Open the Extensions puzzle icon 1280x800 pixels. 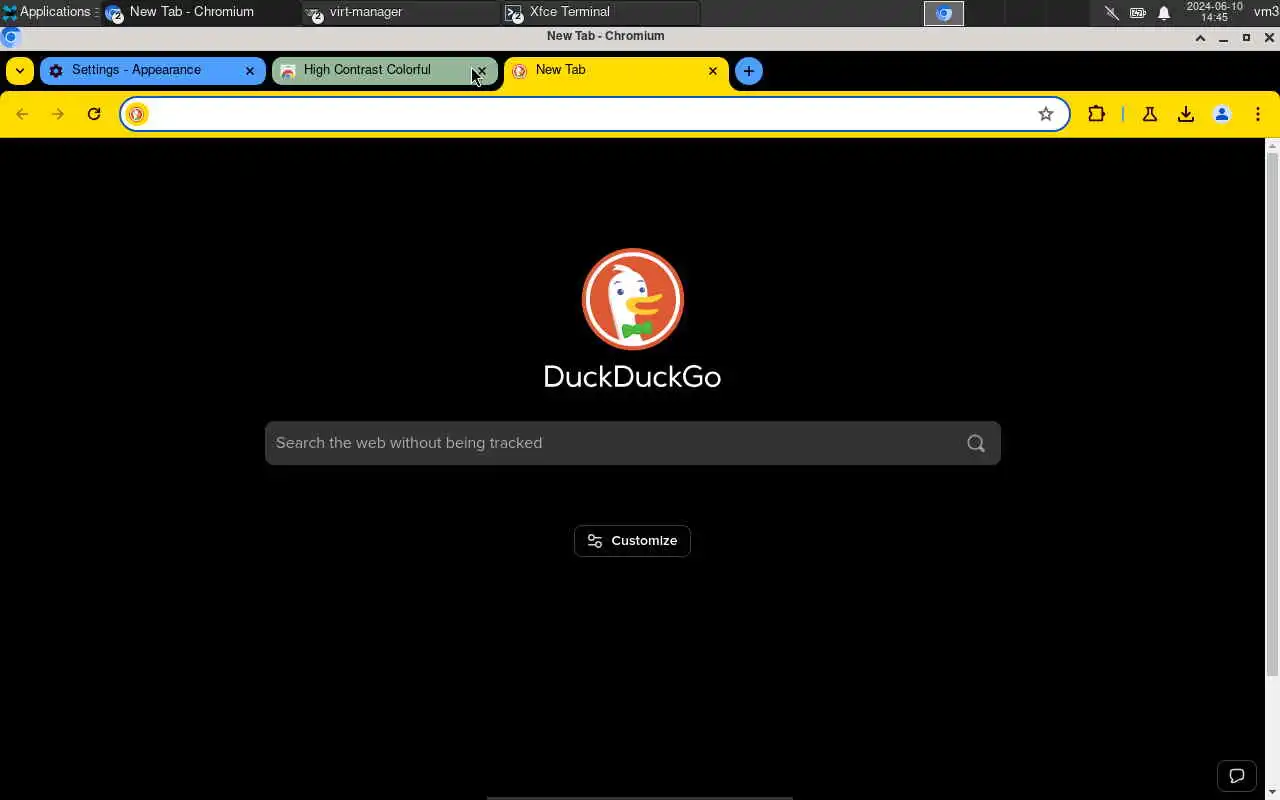coord(1097,114)
